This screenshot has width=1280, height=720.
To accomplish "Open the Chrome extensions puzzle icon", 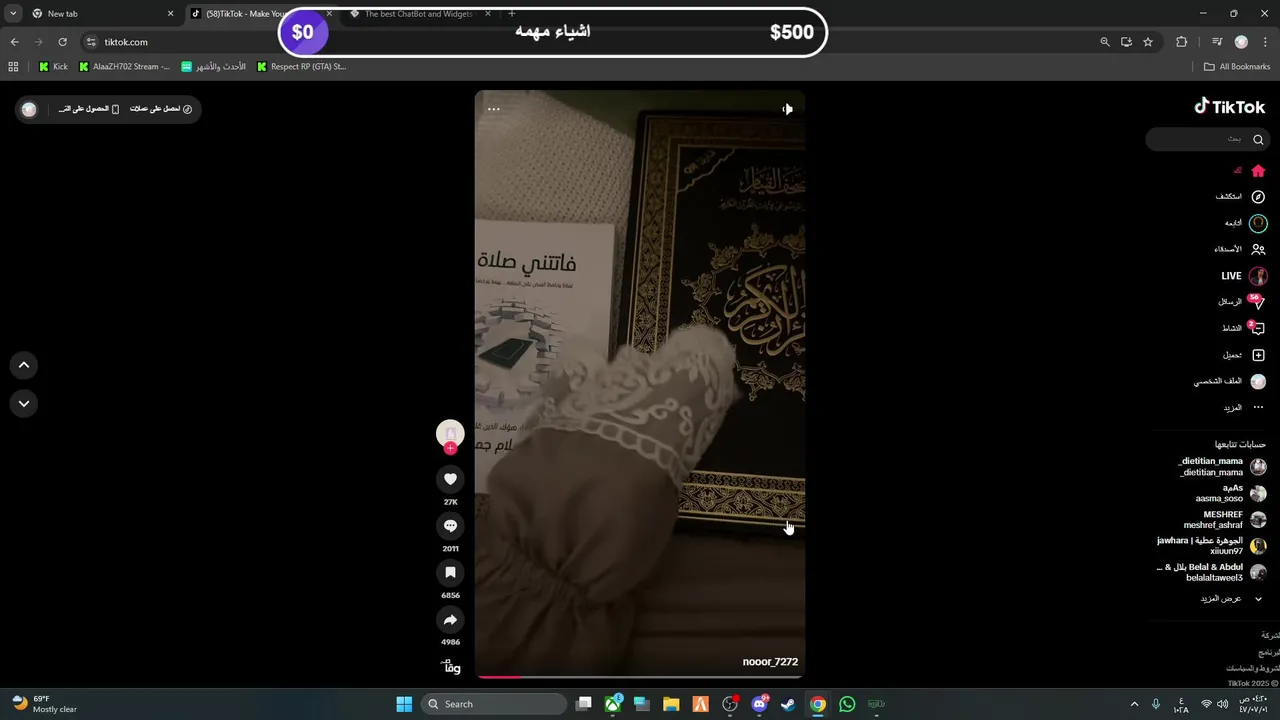I will [x=1182, y=42].
